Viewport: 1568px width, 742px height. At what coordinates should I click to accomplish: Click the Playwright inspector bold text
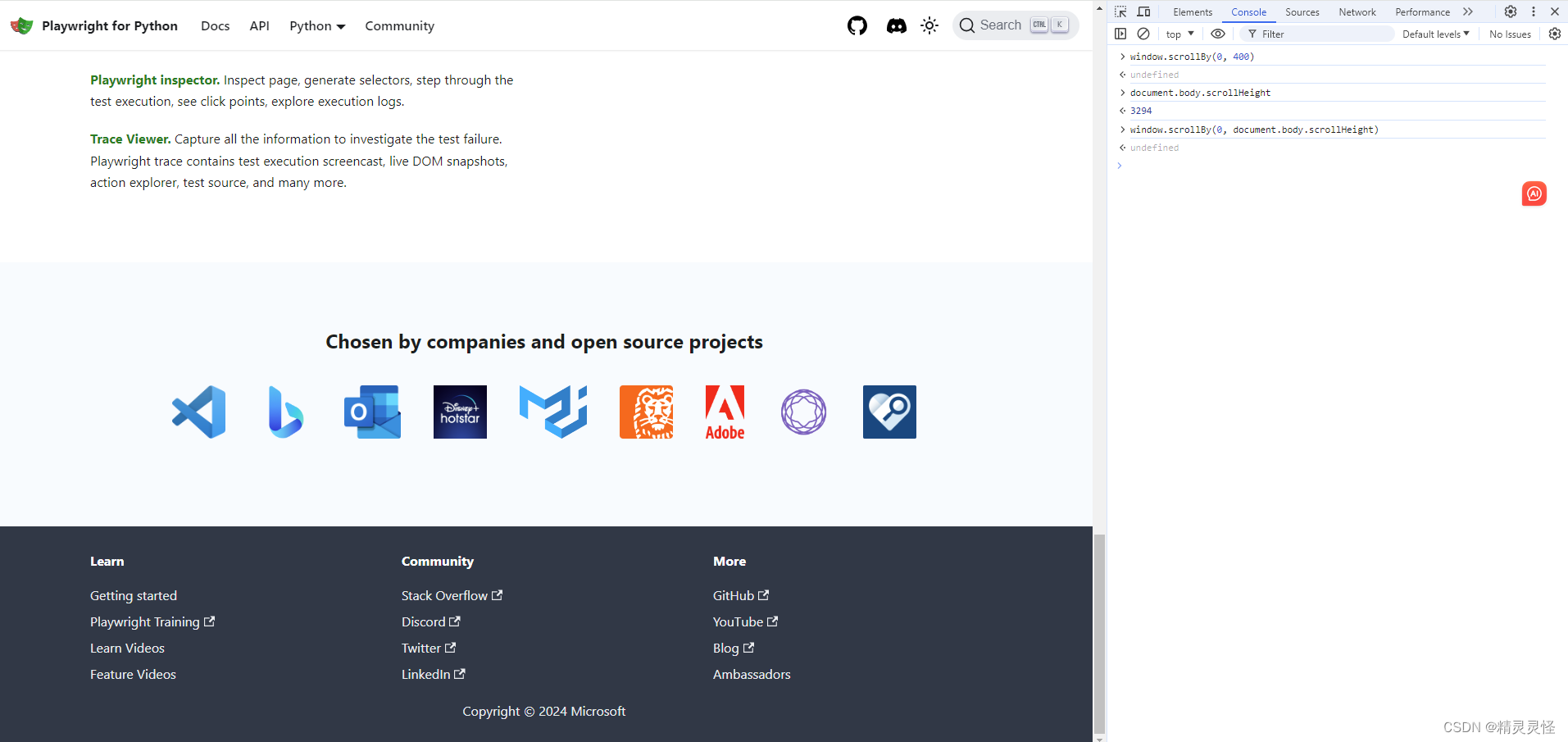point(155,80)
